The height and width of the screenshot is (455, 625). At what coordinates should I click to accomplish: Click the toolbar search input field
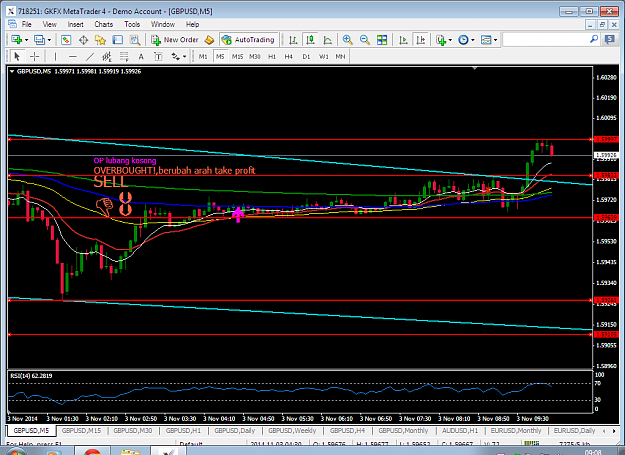pyautogui.click(x=545, y=40)
